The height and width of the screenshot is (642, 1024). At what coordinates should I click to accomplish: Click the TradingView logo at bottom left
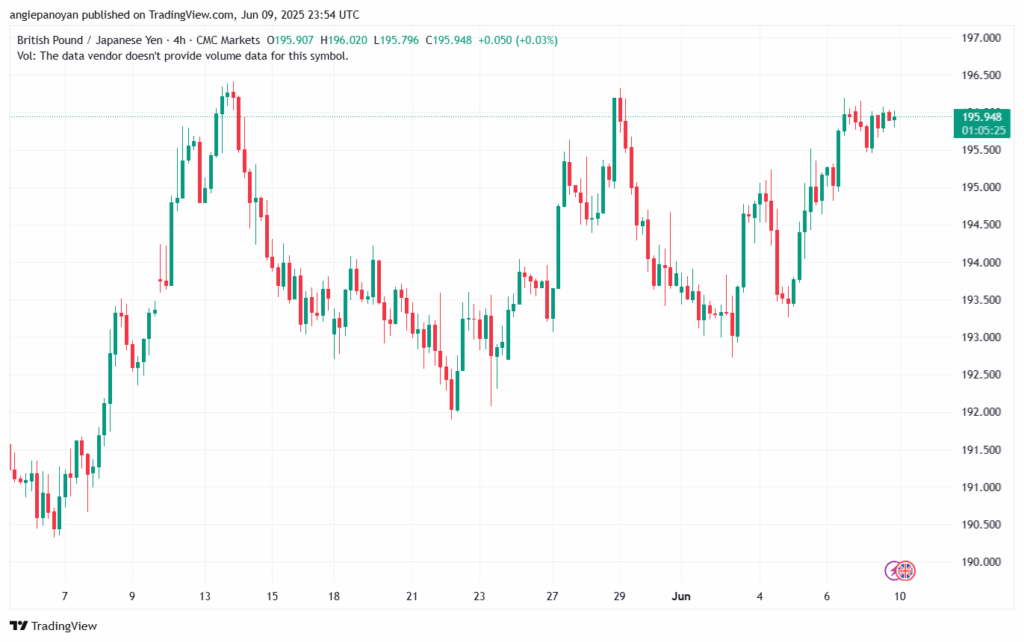click(54, 626)
